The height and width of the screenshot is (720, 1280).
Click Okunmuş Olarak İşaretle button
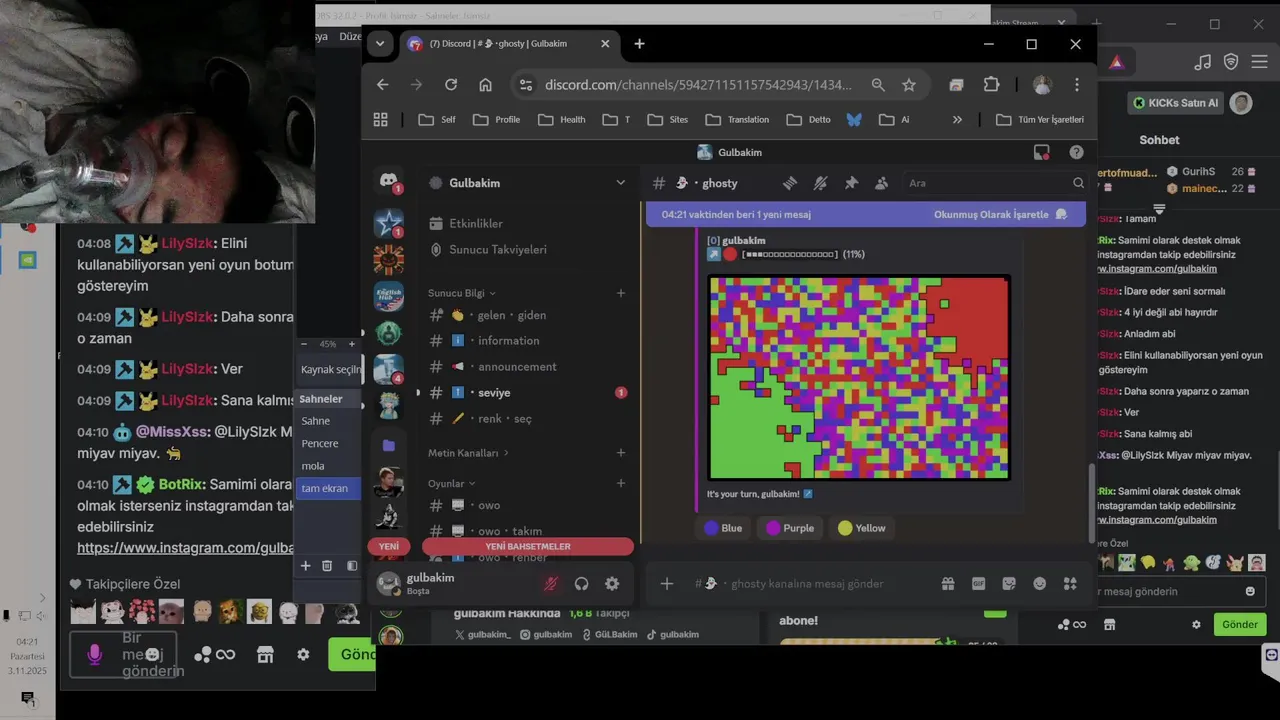click(1000, 214)
